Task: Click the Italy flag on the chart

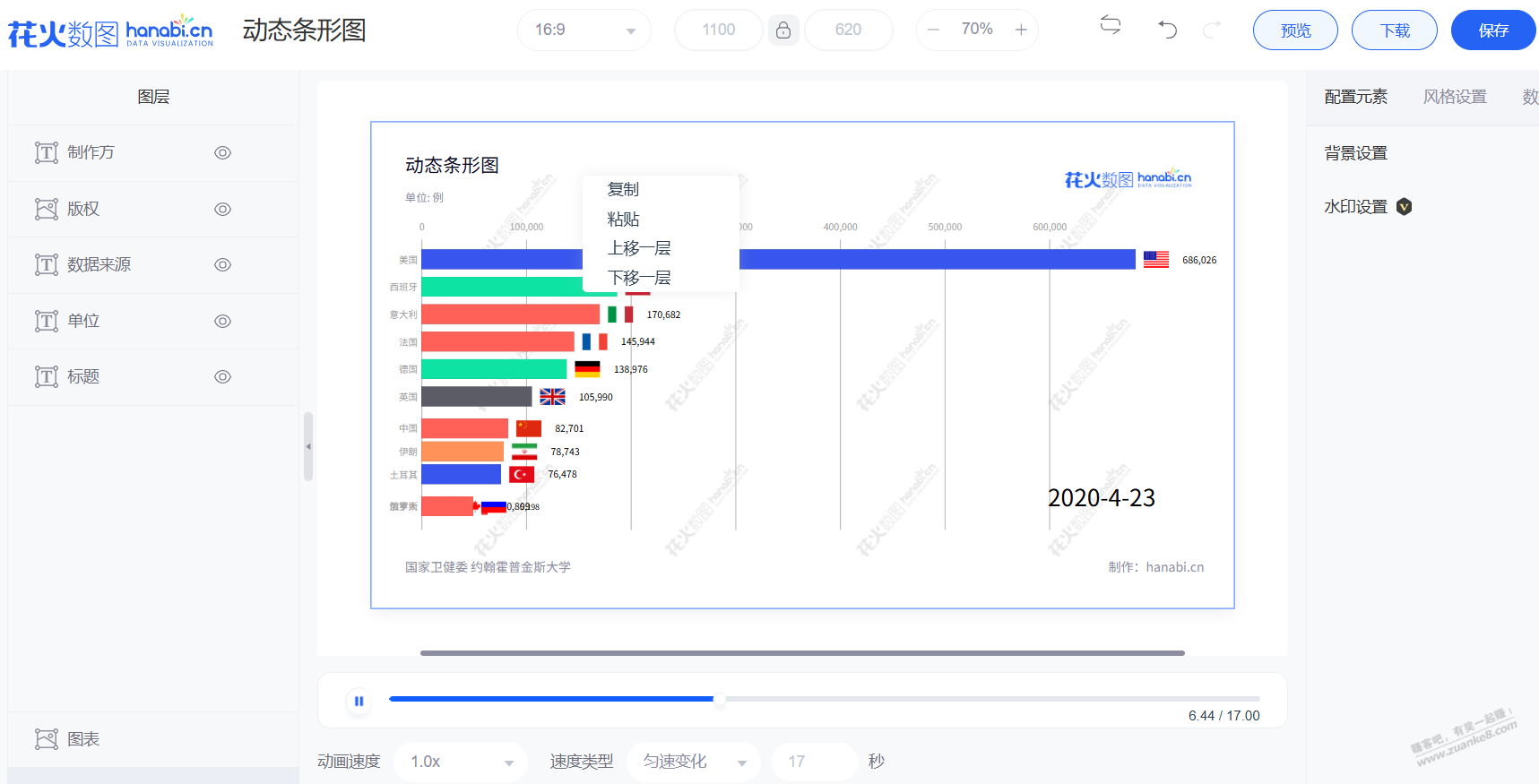Action: (x=620, y=314)
